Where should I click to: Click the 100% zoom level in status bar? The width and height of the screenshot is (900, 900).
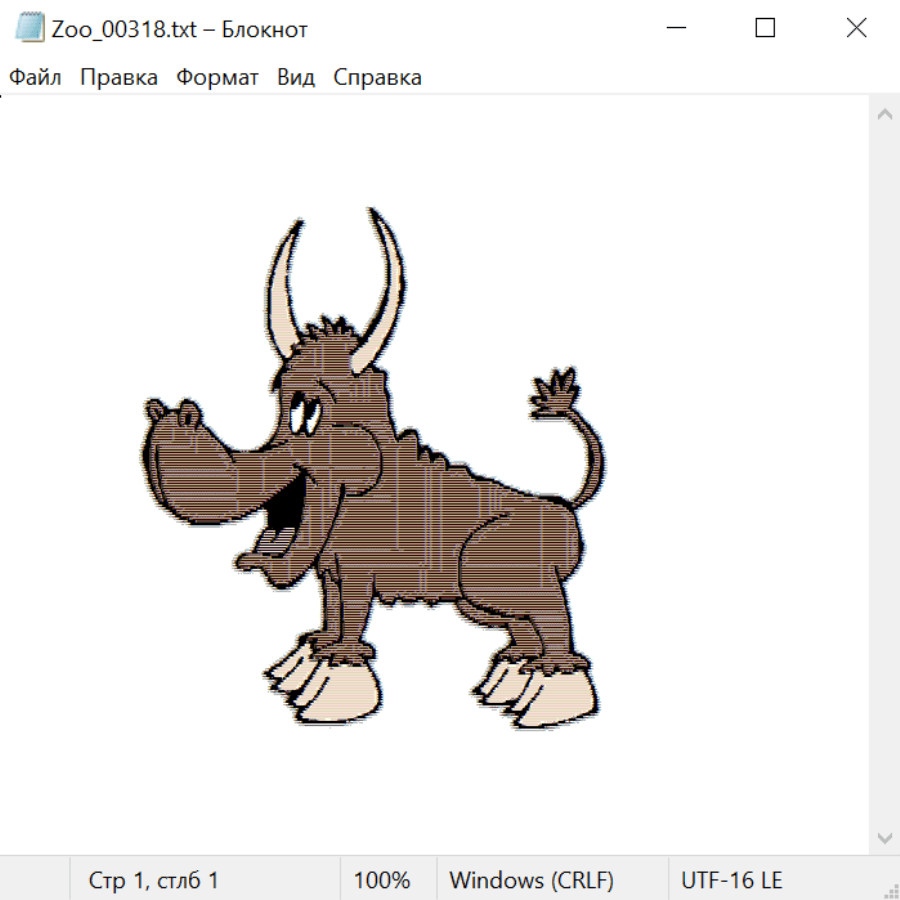pyautogui.click(x=382, y=880)
